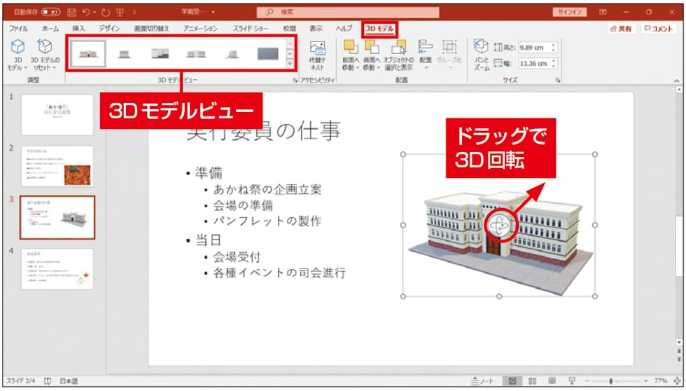
Task: Select the first 3D model view thumbnail
Action: click(88, 53)
